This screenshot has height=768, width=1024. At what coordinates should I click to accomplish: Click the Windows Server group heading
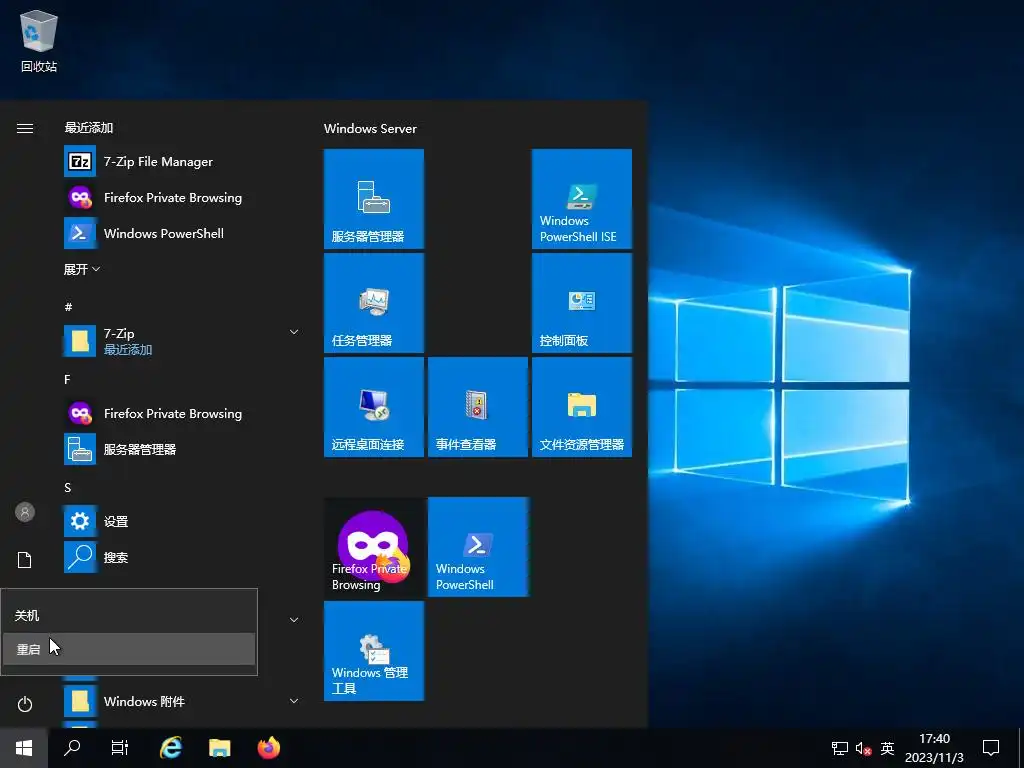point(370,129)
